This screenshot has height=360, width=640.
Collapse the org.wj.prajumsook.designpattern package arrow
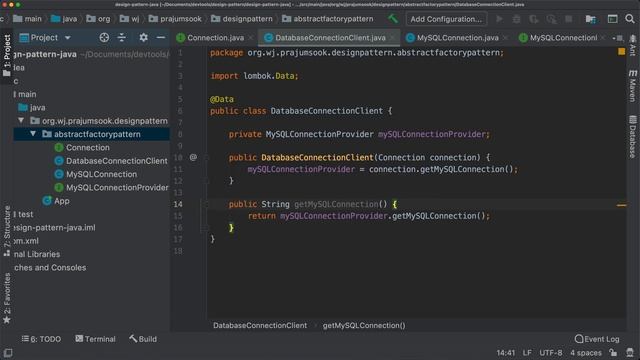tap(21, 120)
